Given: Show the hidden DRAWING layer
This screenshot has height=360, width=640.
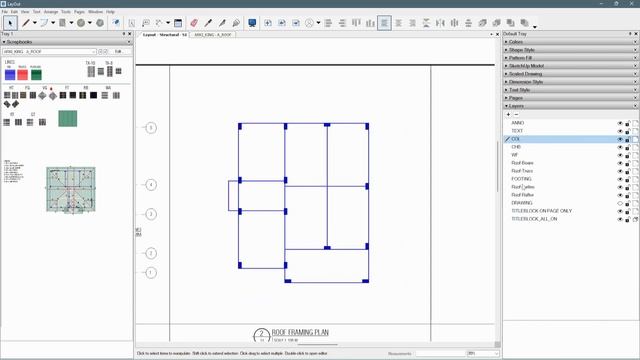Looking at the screenshot, I should [x=620, y=203].
